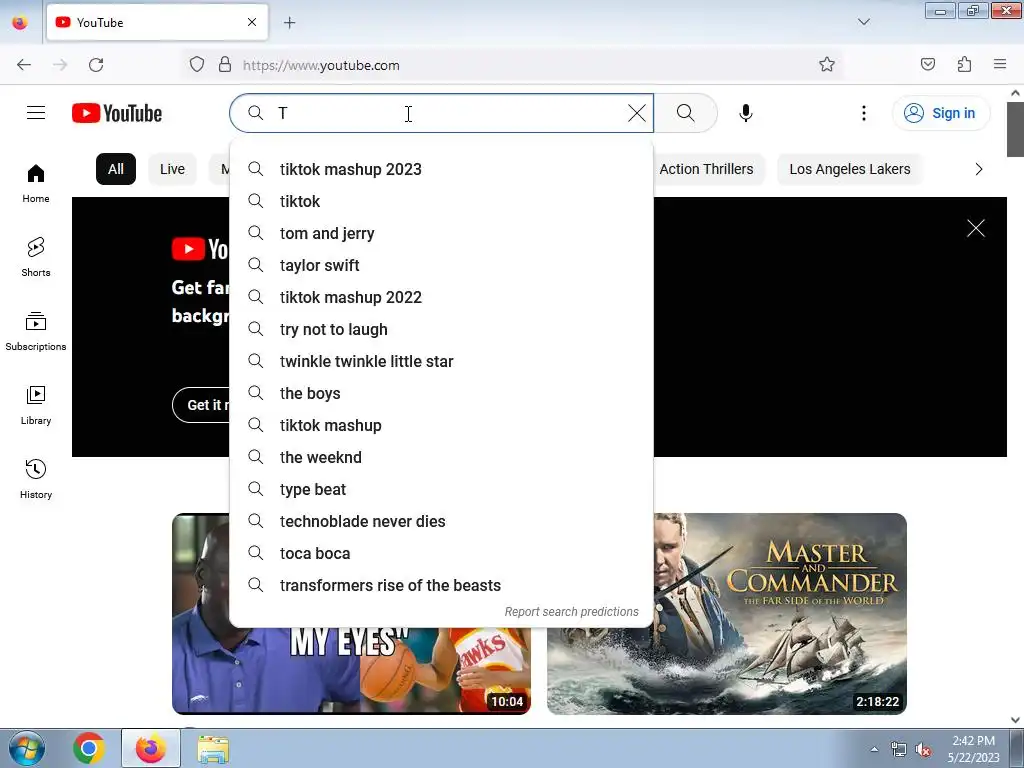
Task: Click the YouTube logo
Action: tap(117, 113)
